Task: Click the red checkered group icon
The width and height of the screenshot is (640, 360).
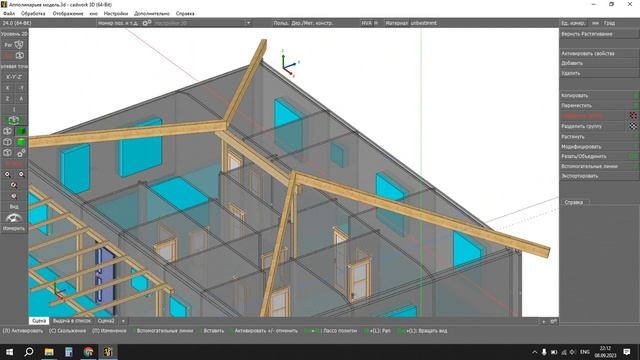Action: point(633,116)
